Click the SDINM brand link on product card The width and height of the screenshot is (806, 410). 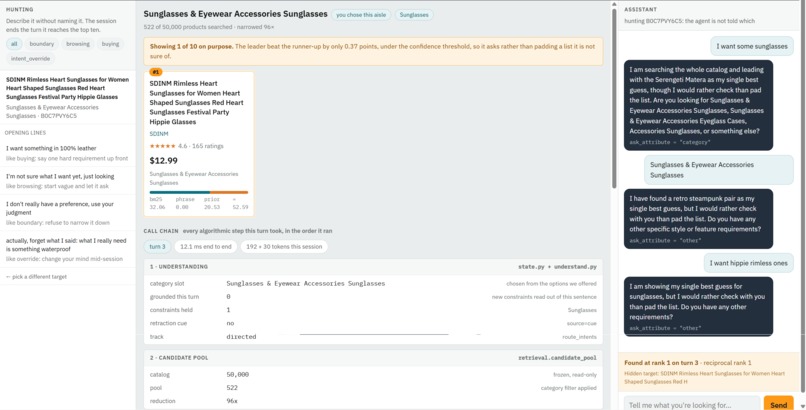click(159, 134)
